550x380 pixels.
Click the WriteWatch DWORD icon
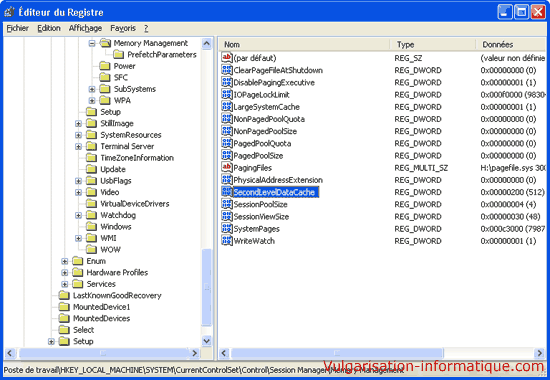(x=227, y=240)
